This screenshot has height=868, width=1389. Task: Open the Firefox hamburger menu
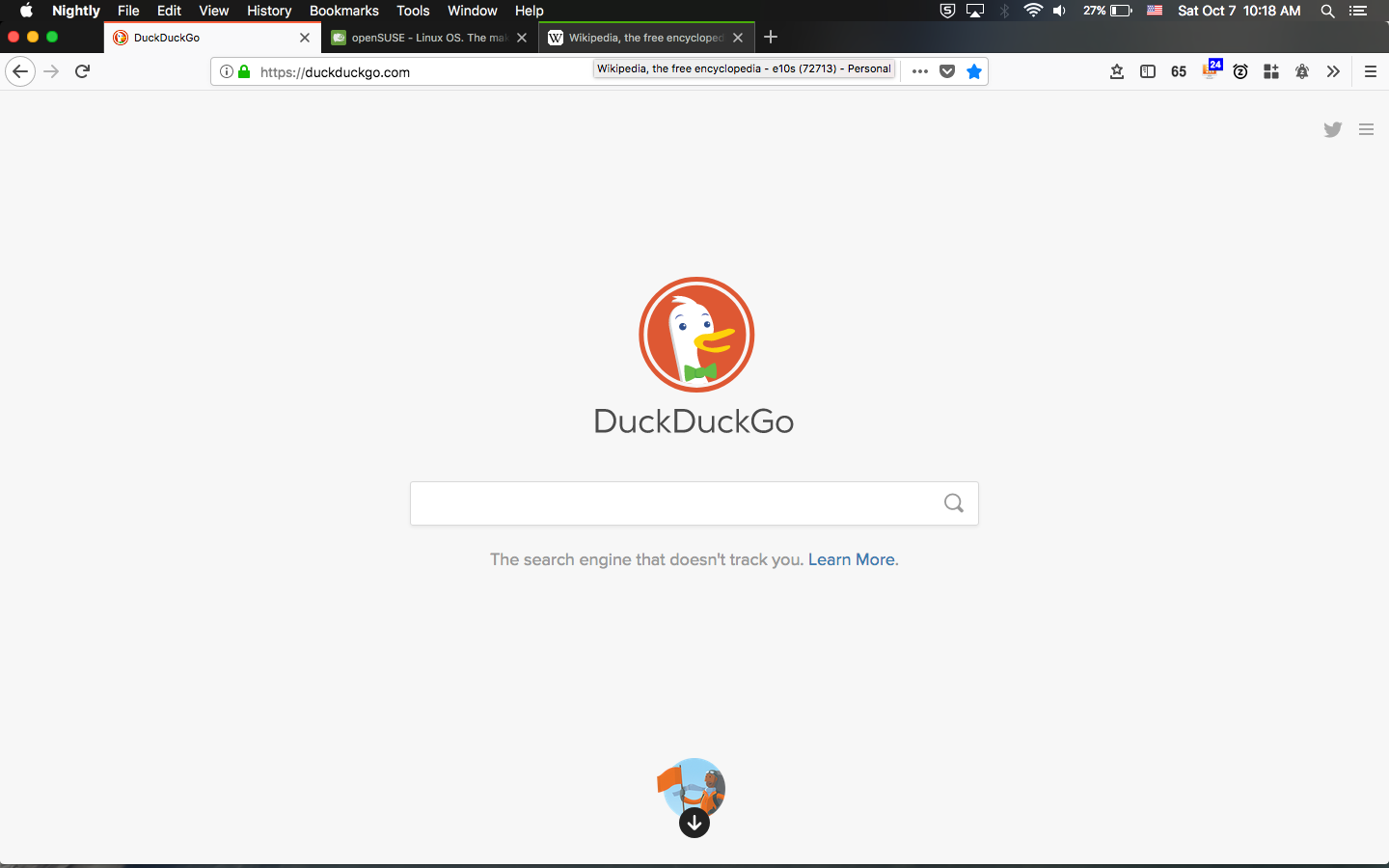[1370, 71]
